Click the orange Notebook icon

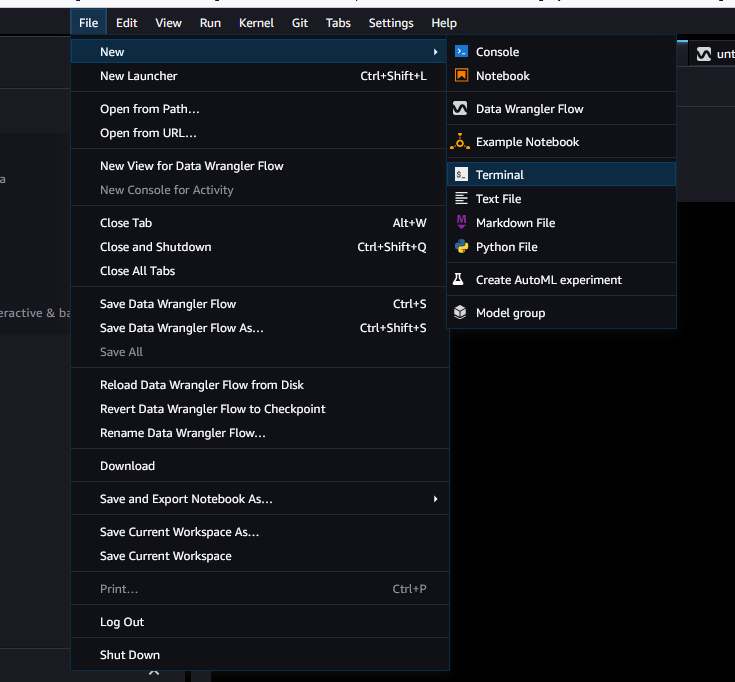461,76
